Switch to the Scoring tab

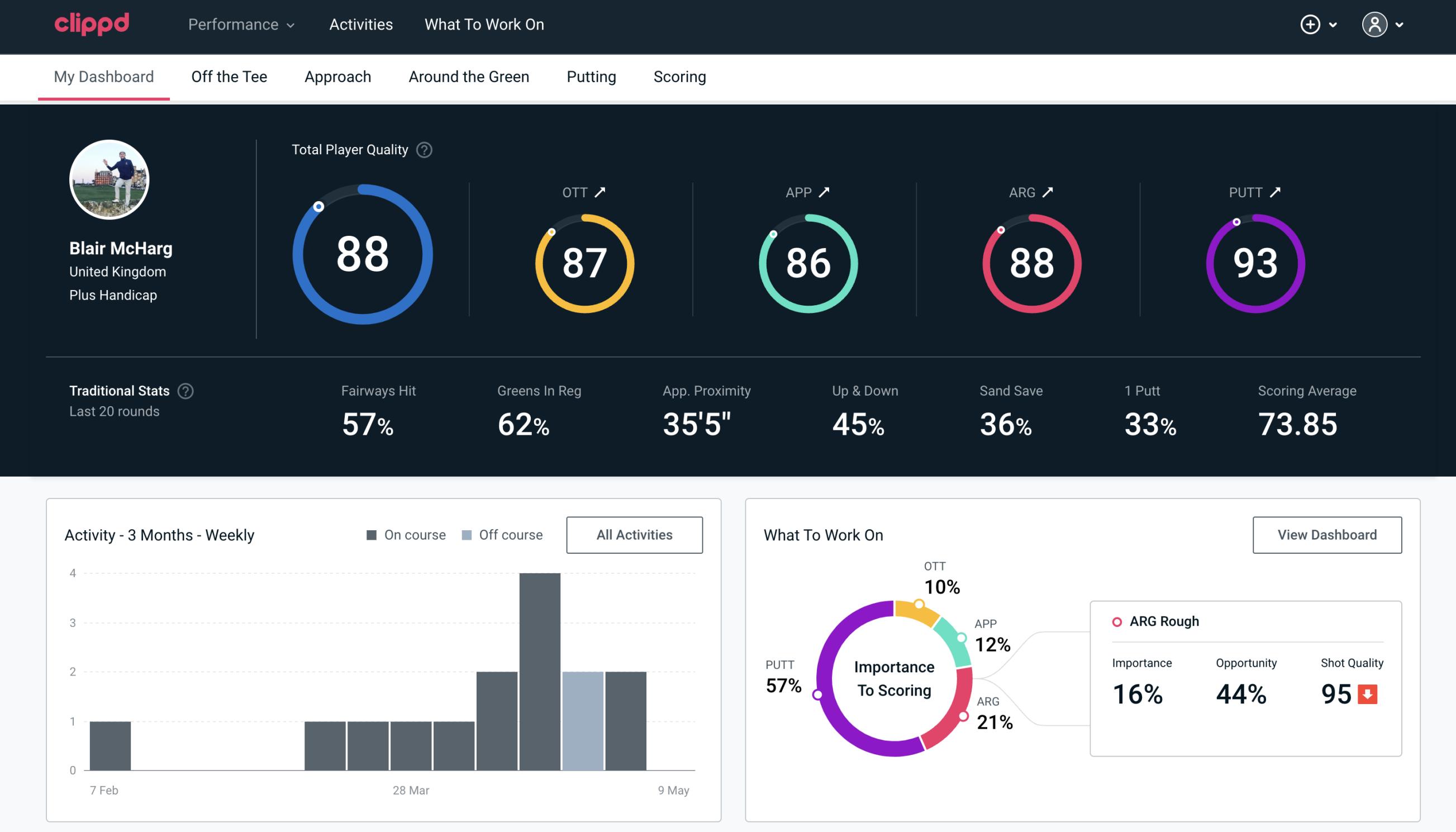(x=680, y=76)
